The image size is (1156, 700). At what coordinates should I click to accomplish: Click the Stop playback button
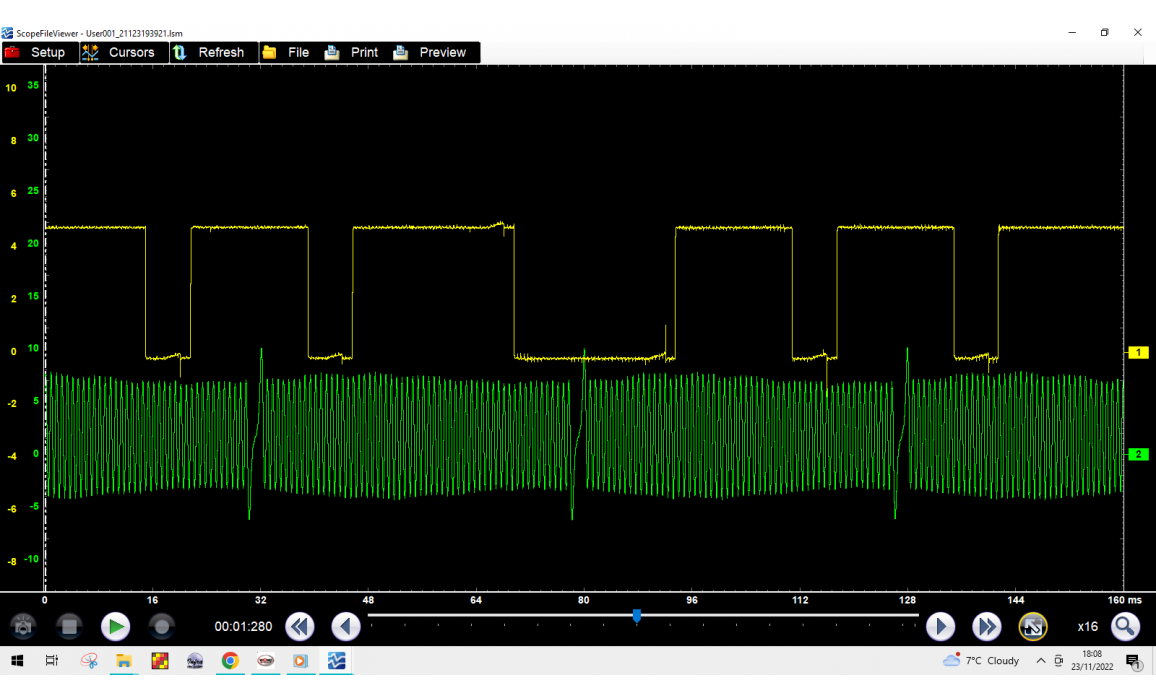pyautogui.click(x=69, y=627)
